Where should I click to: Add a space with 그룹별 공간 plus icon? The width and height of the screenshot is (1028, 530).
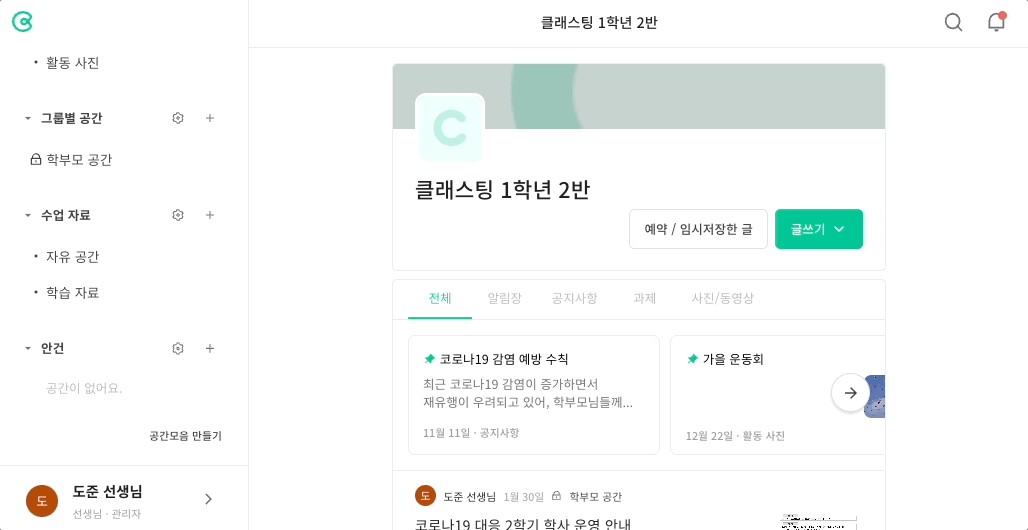(x=210, y=118)
